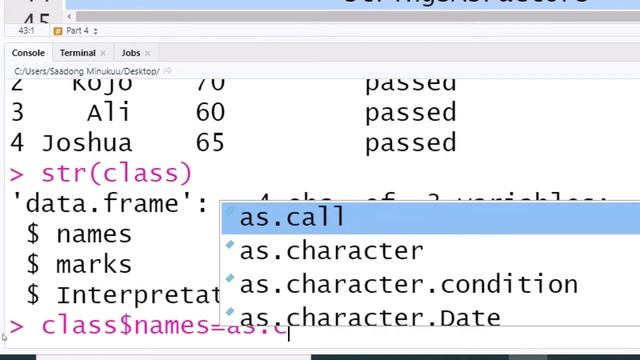The height and width of the screenshot is (360, 640).
Task: Close the Terminal tab
Action: point(103,53)
